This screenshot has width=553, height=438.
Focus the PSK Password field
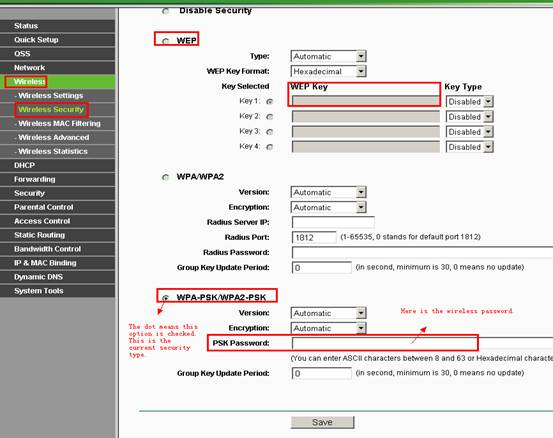click(x=423, y=343)
